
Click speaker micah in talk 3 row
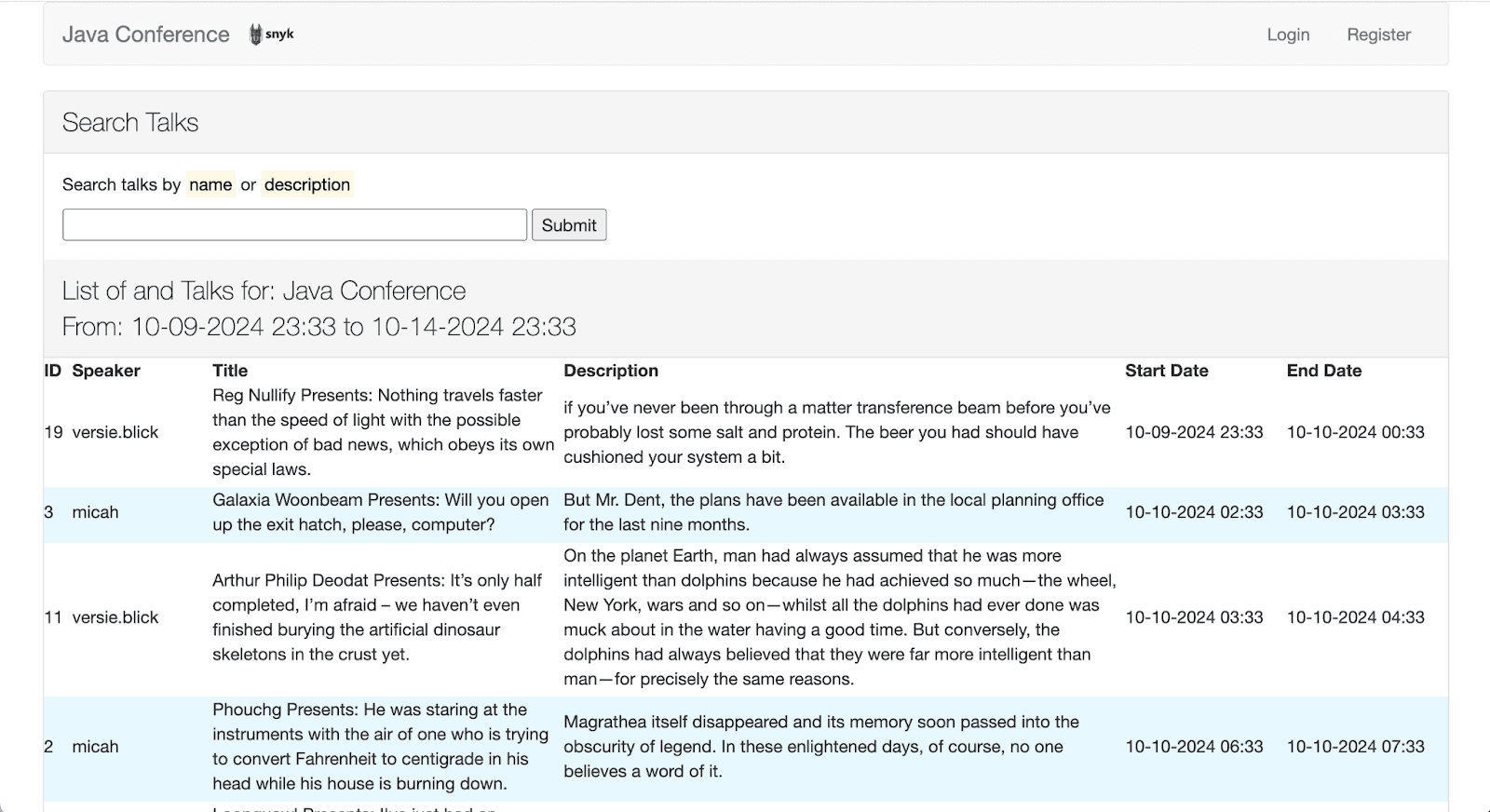point(95,512)
